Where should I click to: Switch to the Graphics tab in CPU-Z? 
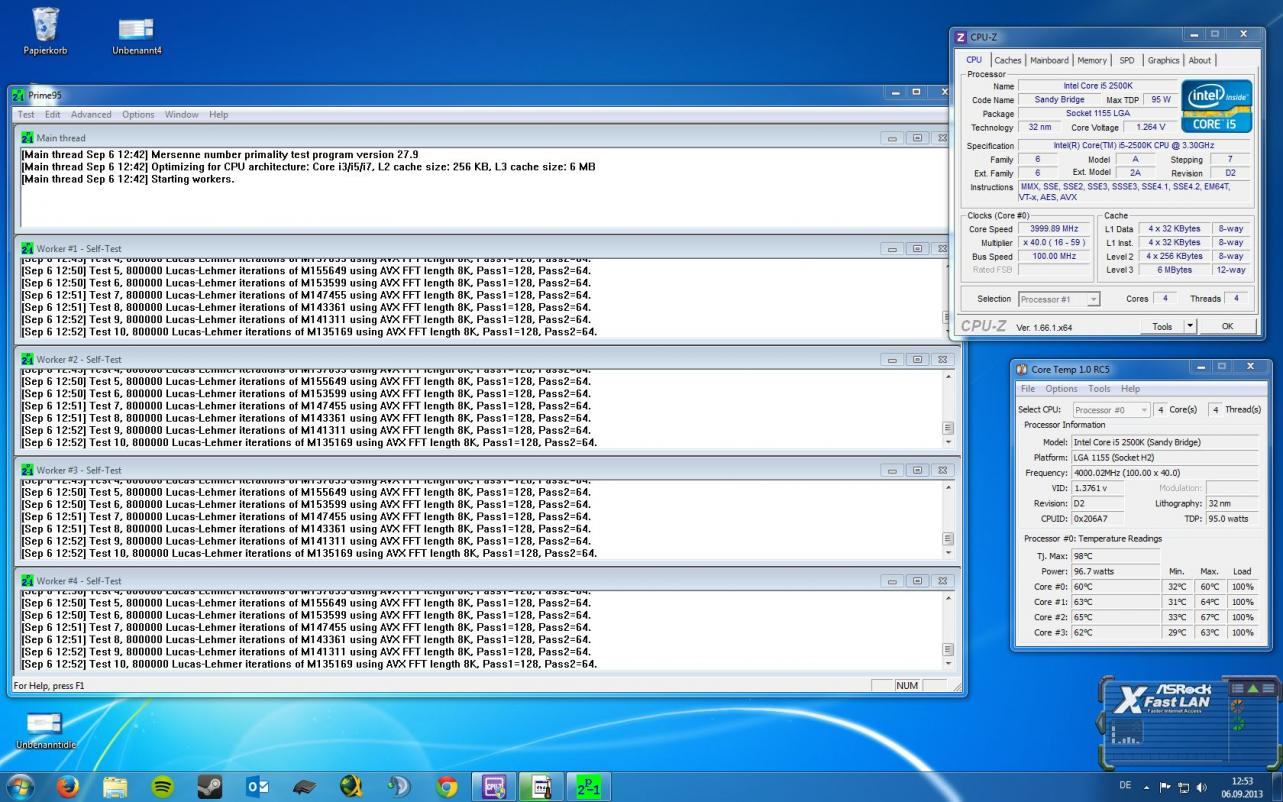click(1163, 60)
